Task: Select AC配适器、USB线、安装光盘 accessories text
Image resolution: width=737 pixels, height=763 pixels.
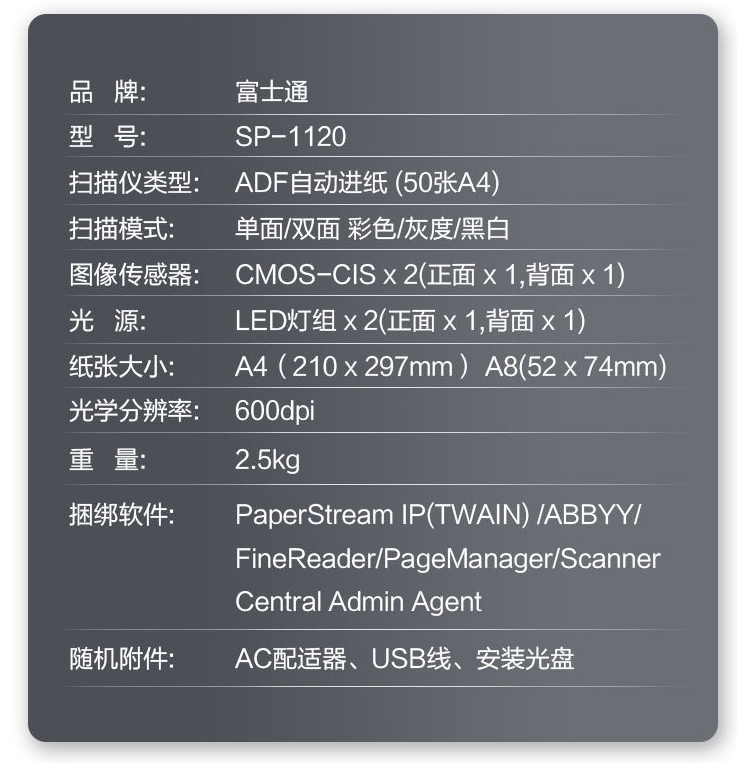Action: [x=405, y=659]
